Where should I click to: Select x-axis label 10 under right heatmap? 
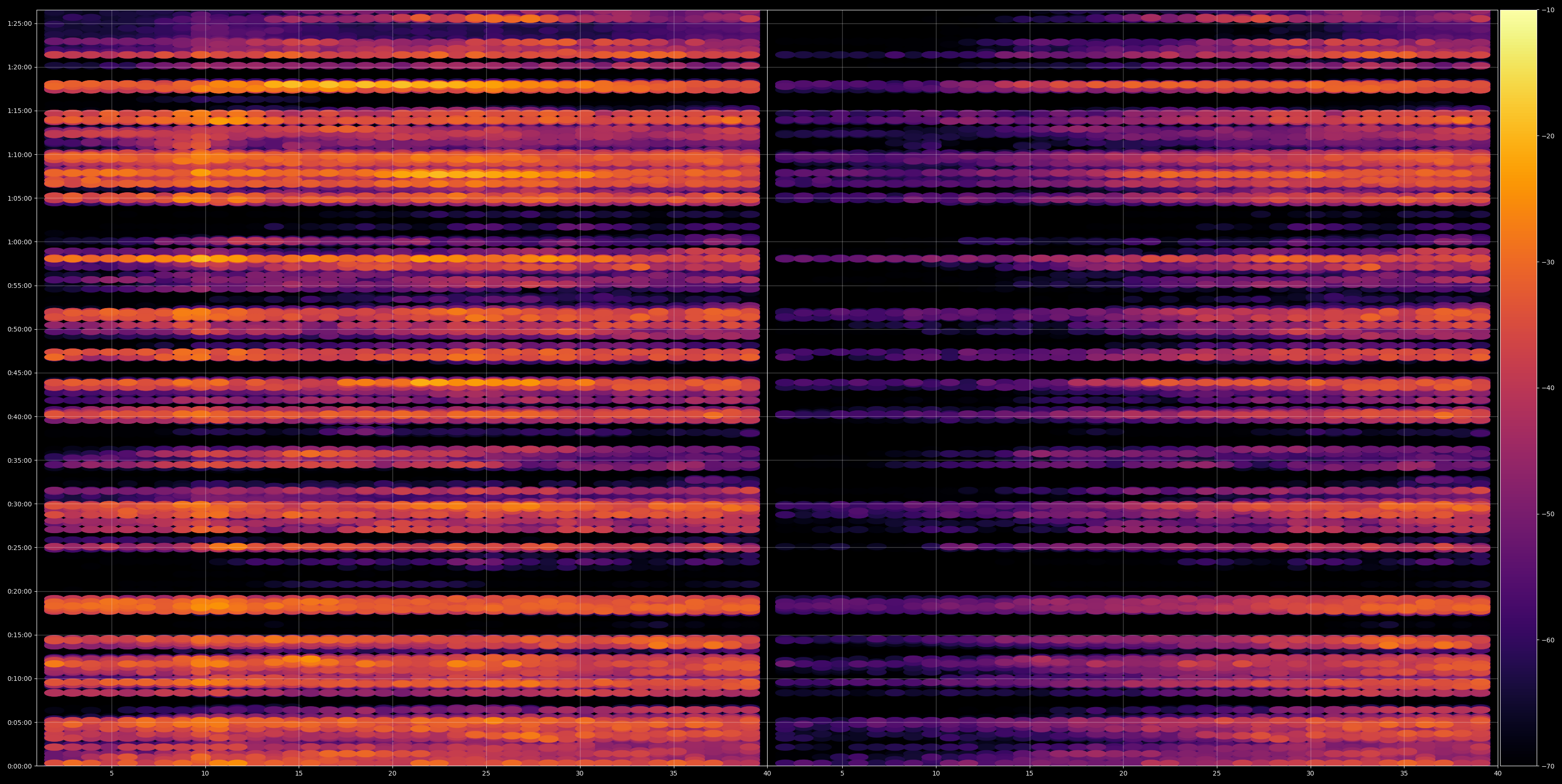(936, 773)
